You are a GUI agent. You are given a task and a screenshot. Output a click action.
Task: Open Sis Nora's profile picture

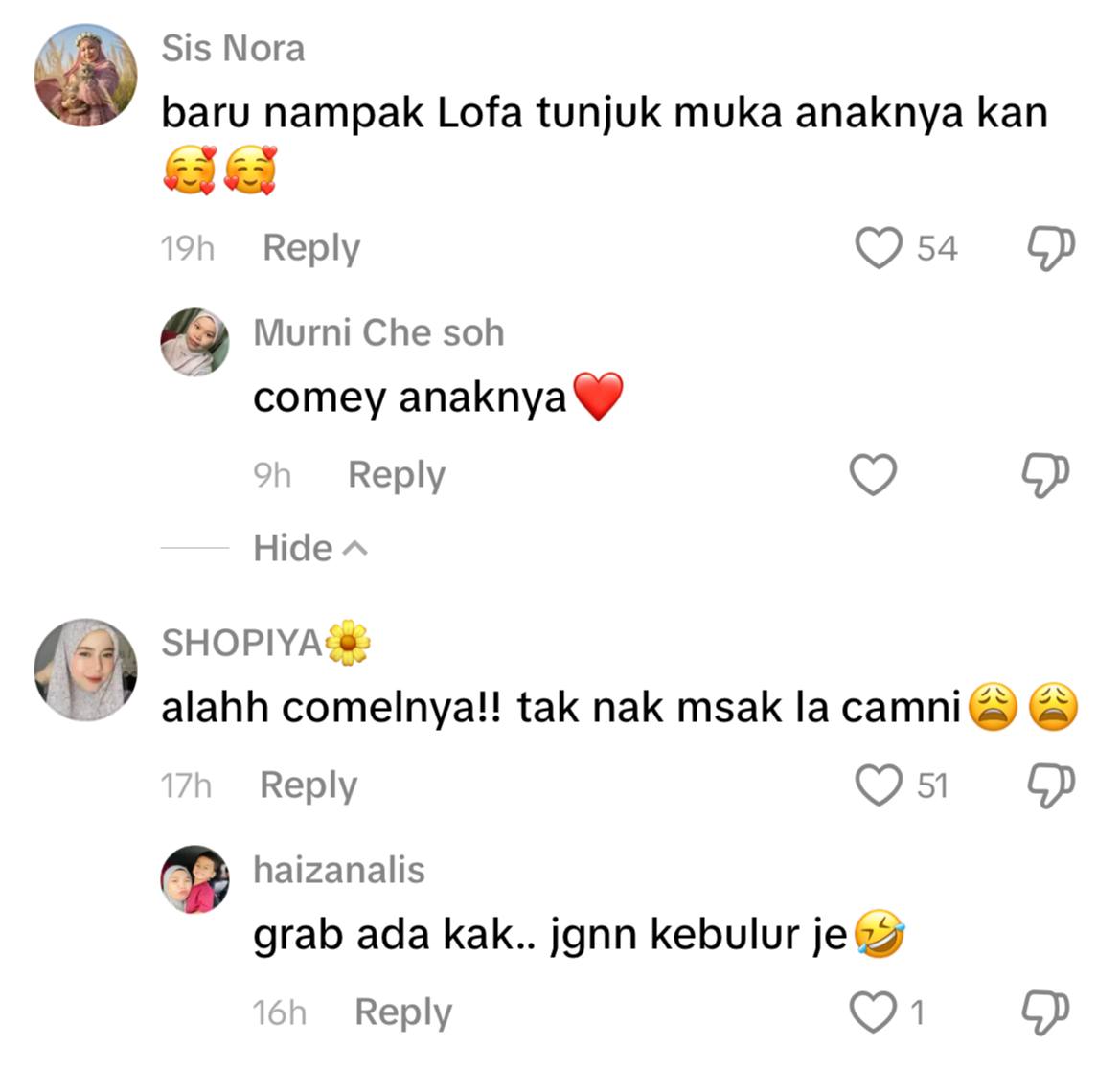(85, 75)
